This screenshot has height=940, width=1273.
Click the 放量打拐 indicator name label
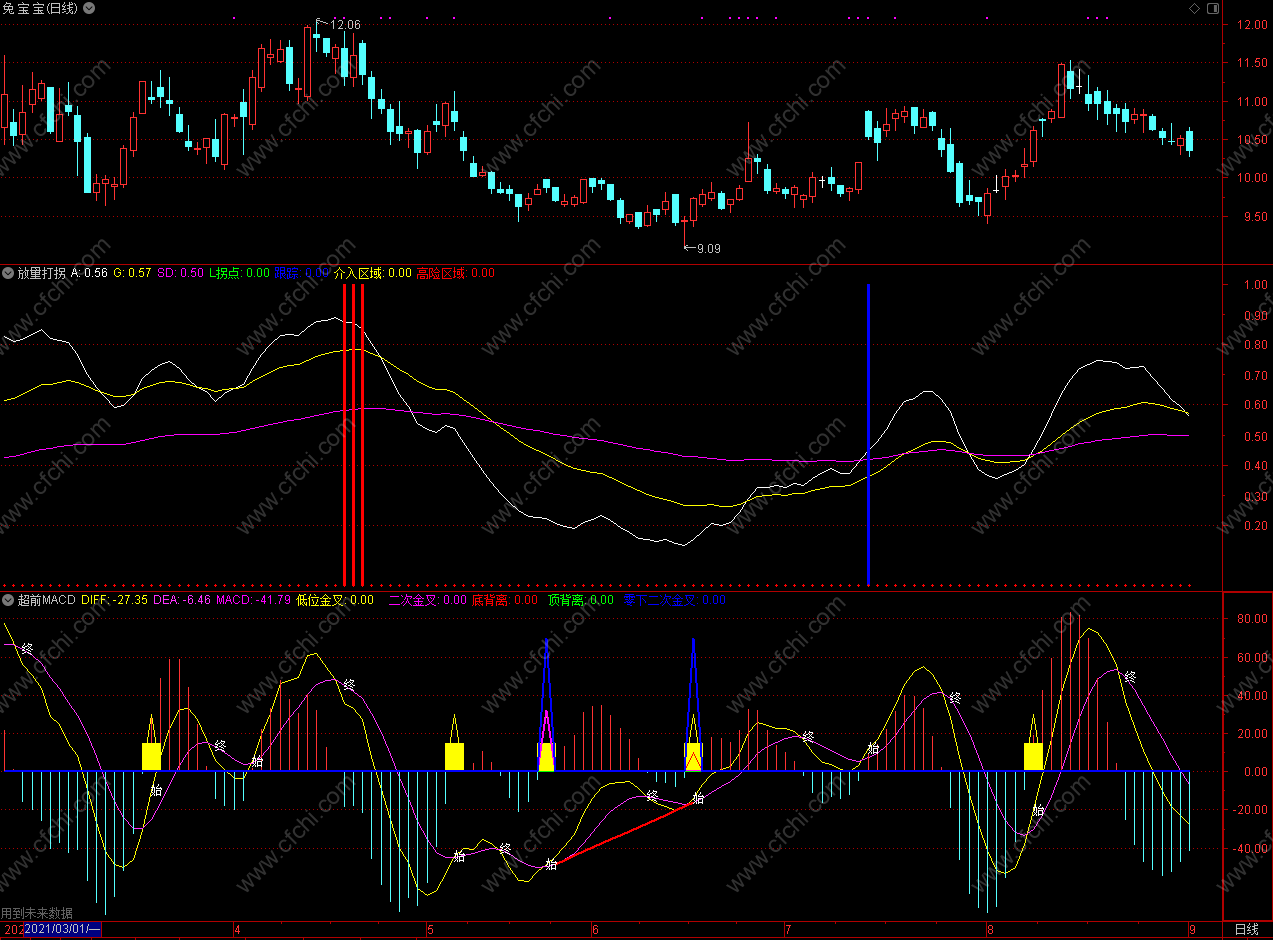[41, 273]
